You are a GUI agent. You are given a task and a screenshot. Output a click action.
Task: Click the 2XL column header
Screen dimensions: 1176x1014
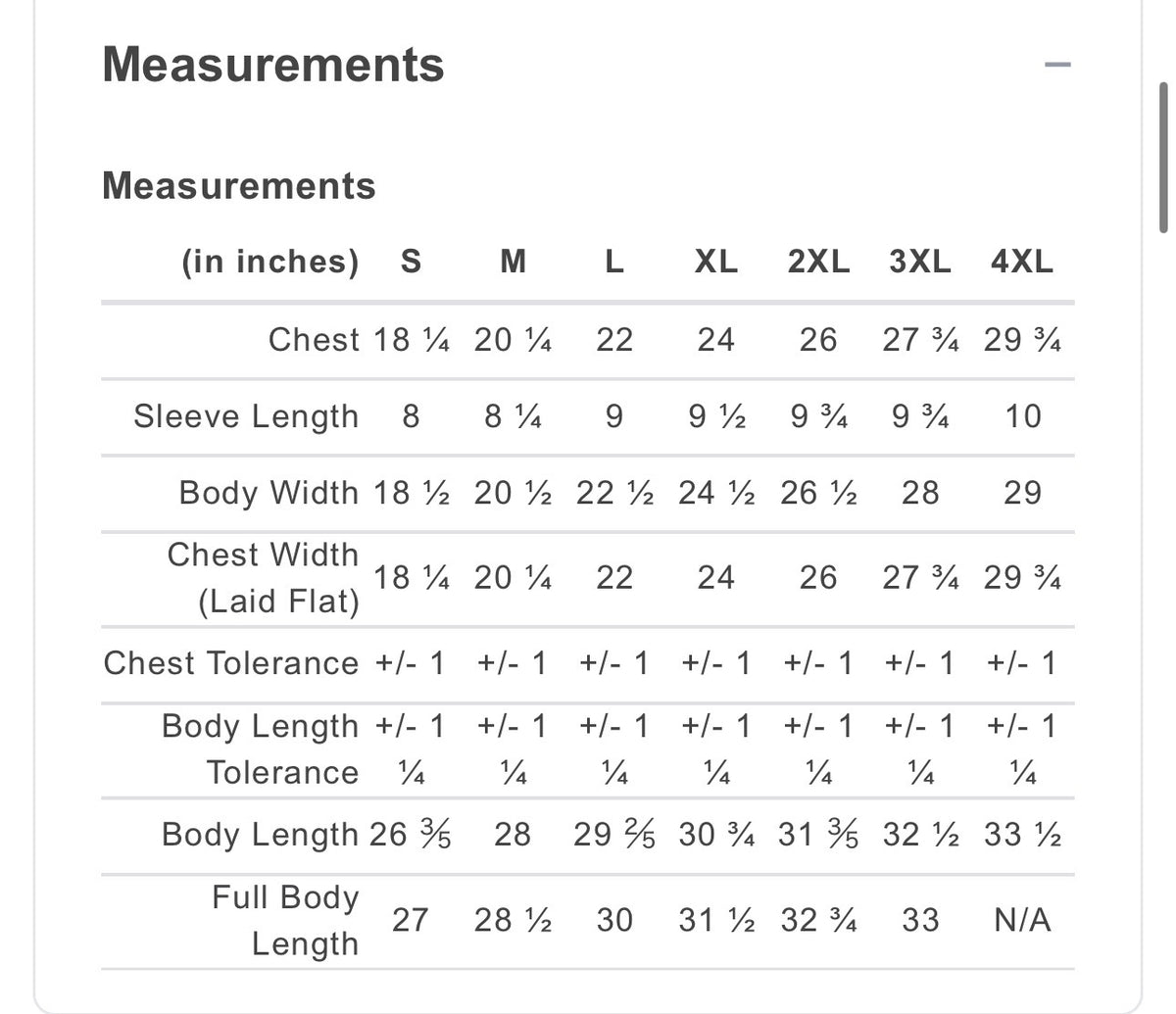(x=818, y=262)
